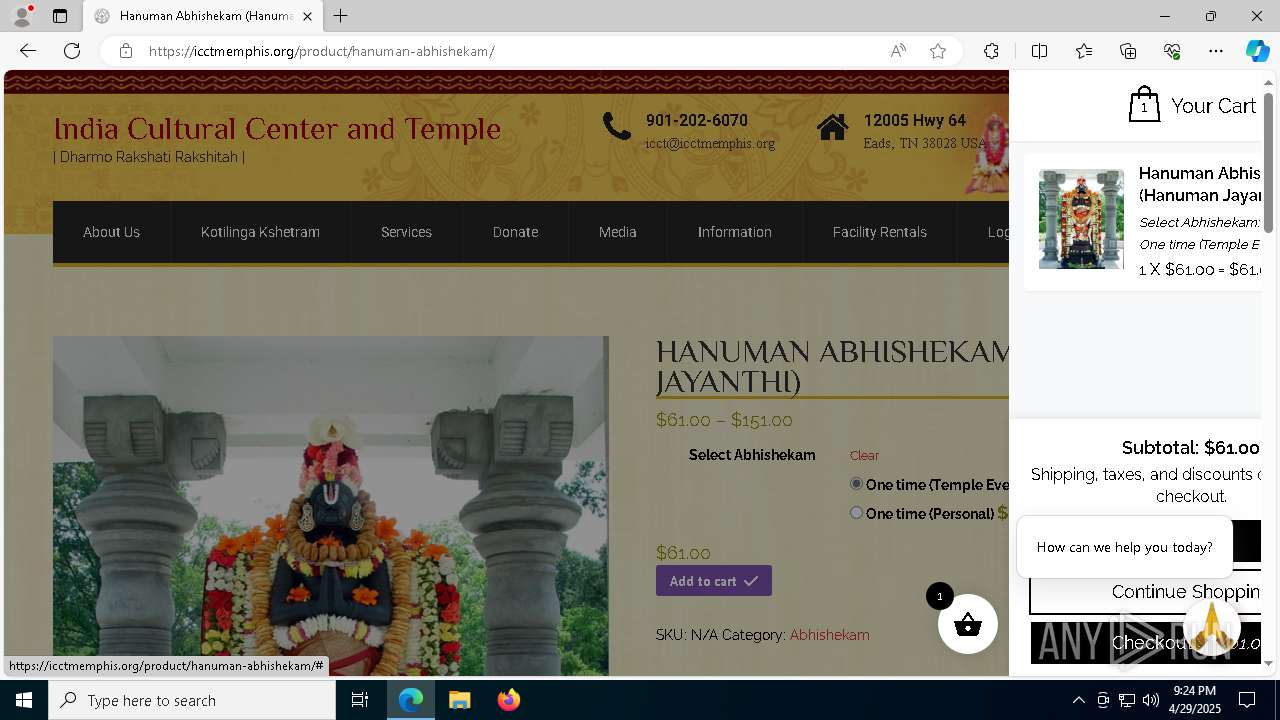Screen dimensions: 1280x720
Task: Click the phone icon in header
Action: [x=617, y=126]
